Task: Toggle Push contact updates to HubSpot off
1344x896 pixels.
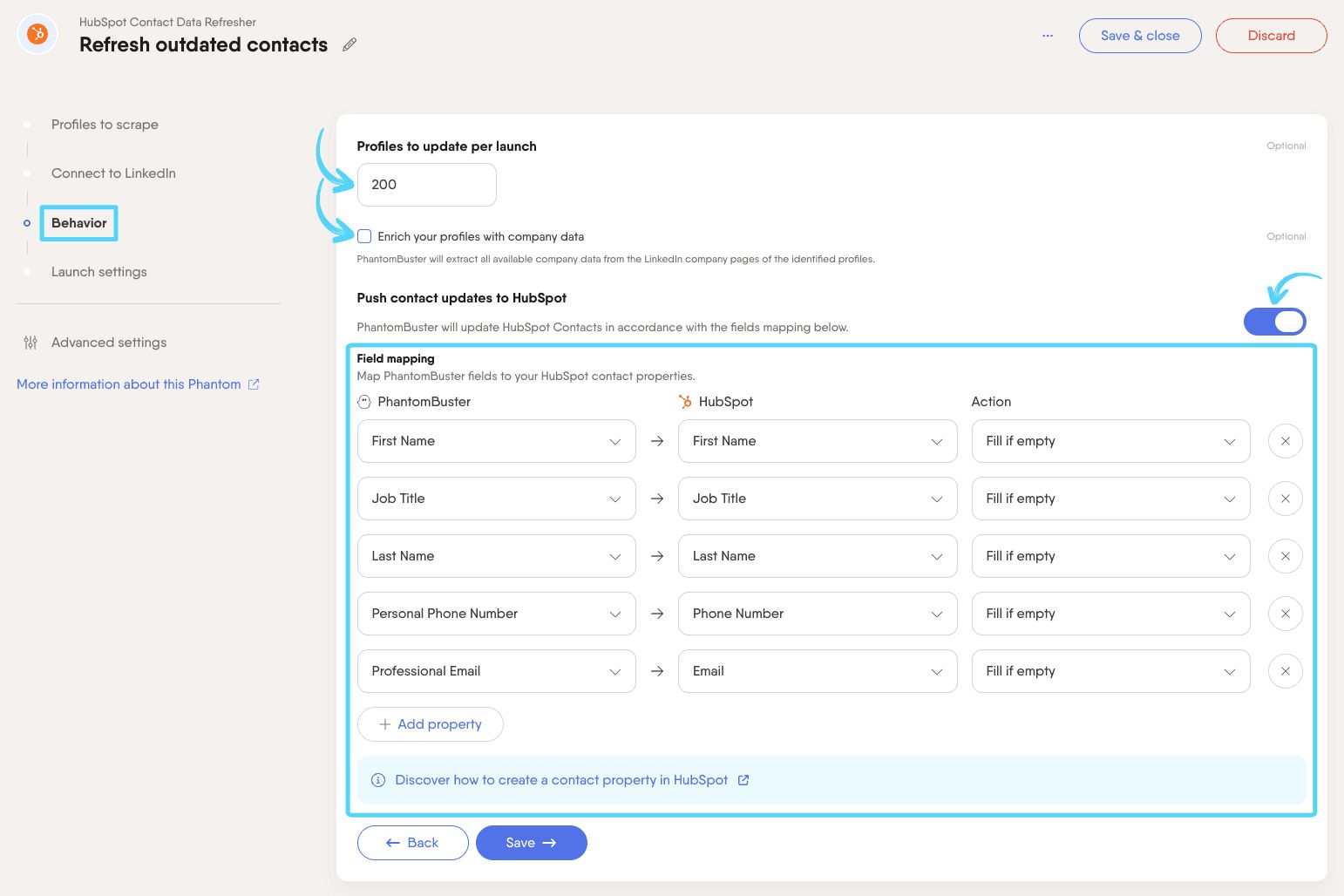Action: click(x=1274, y=322)
